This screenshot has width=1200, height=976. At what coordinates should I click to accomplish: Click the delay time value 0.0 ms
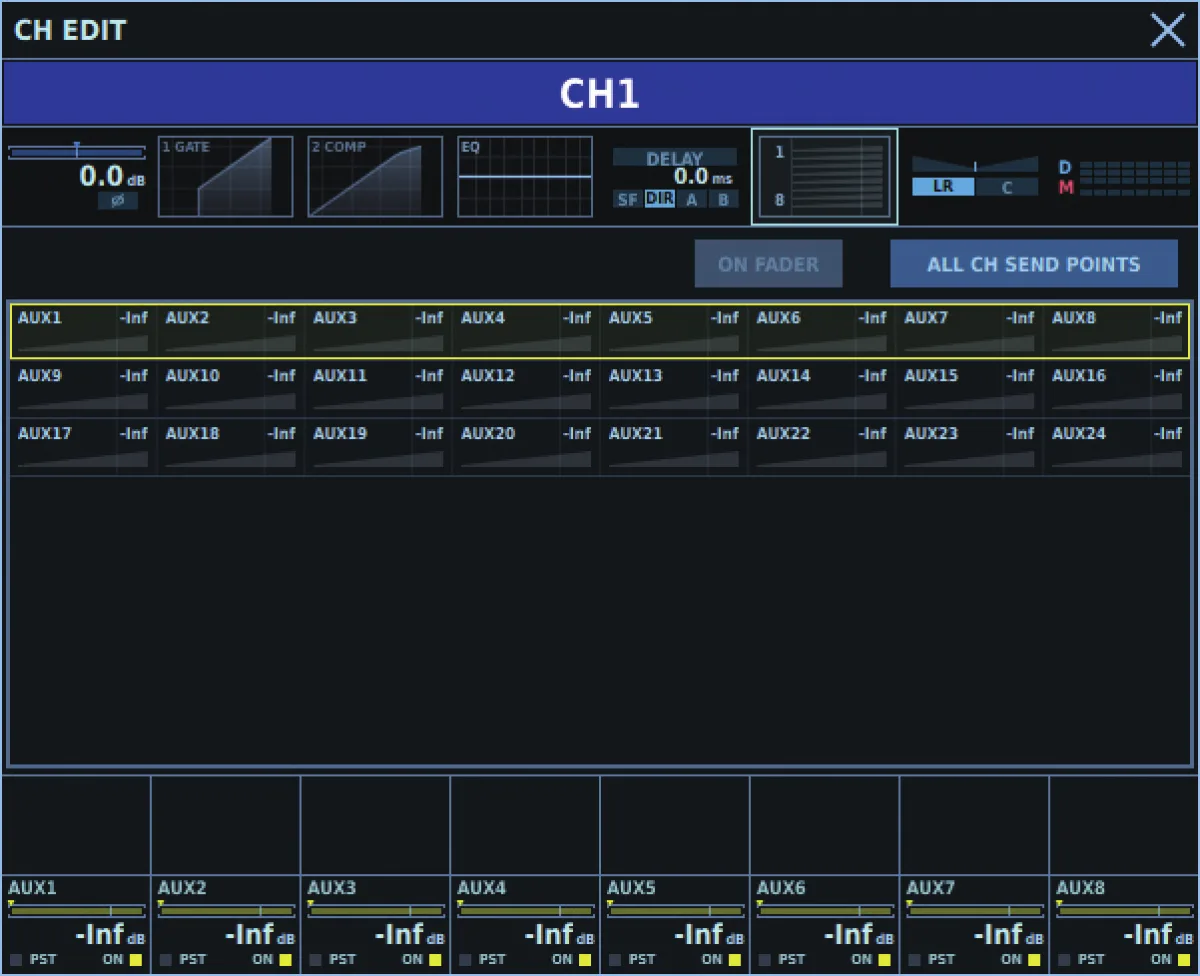[x=703, y=177]
